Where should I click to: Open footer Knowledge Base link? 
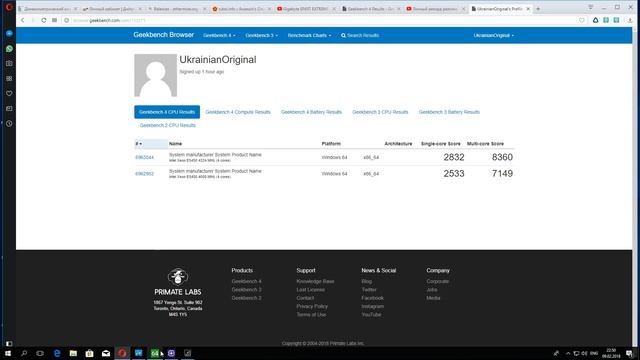[315, 281]
